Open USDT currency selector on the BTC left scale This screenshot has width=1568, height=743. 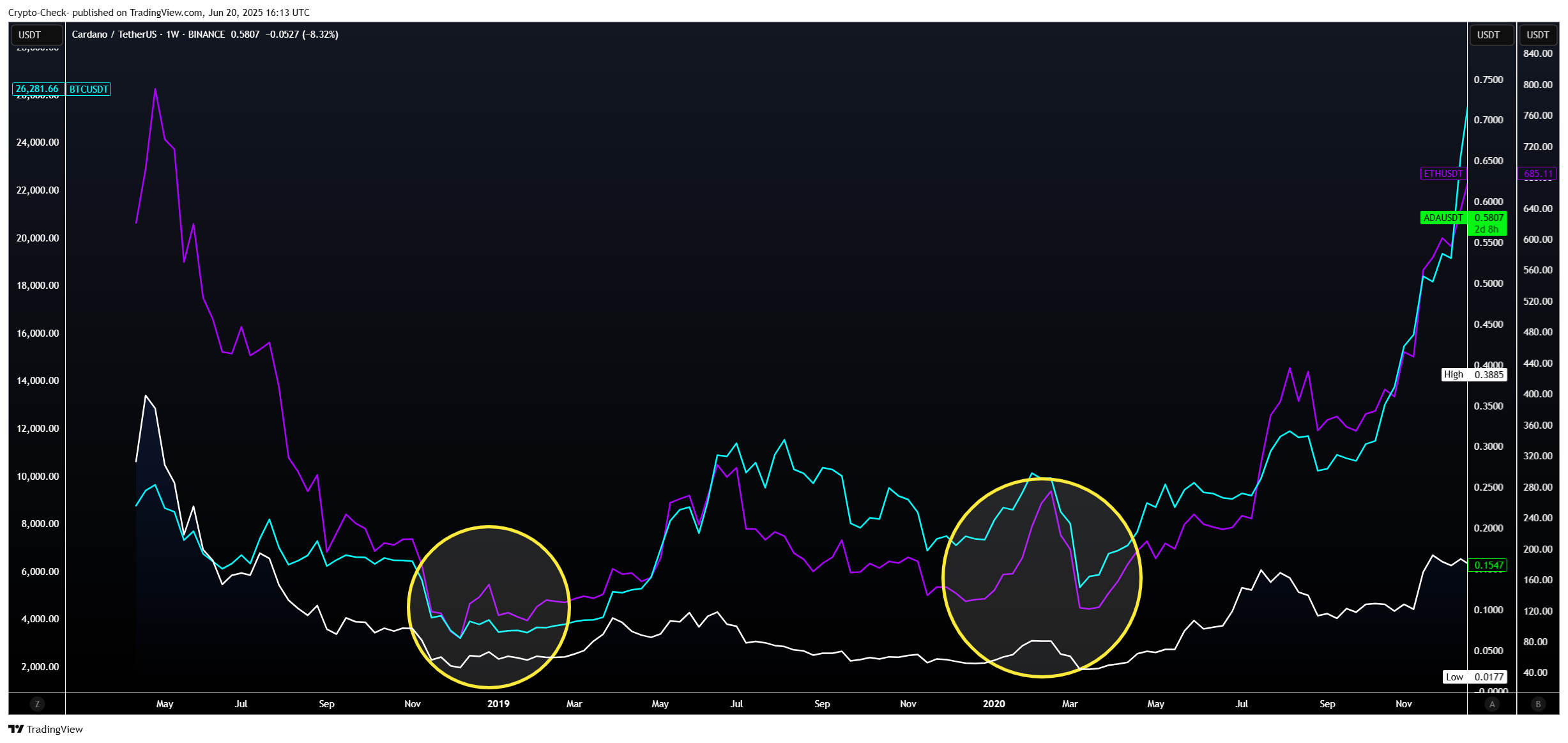click(37, 35)
